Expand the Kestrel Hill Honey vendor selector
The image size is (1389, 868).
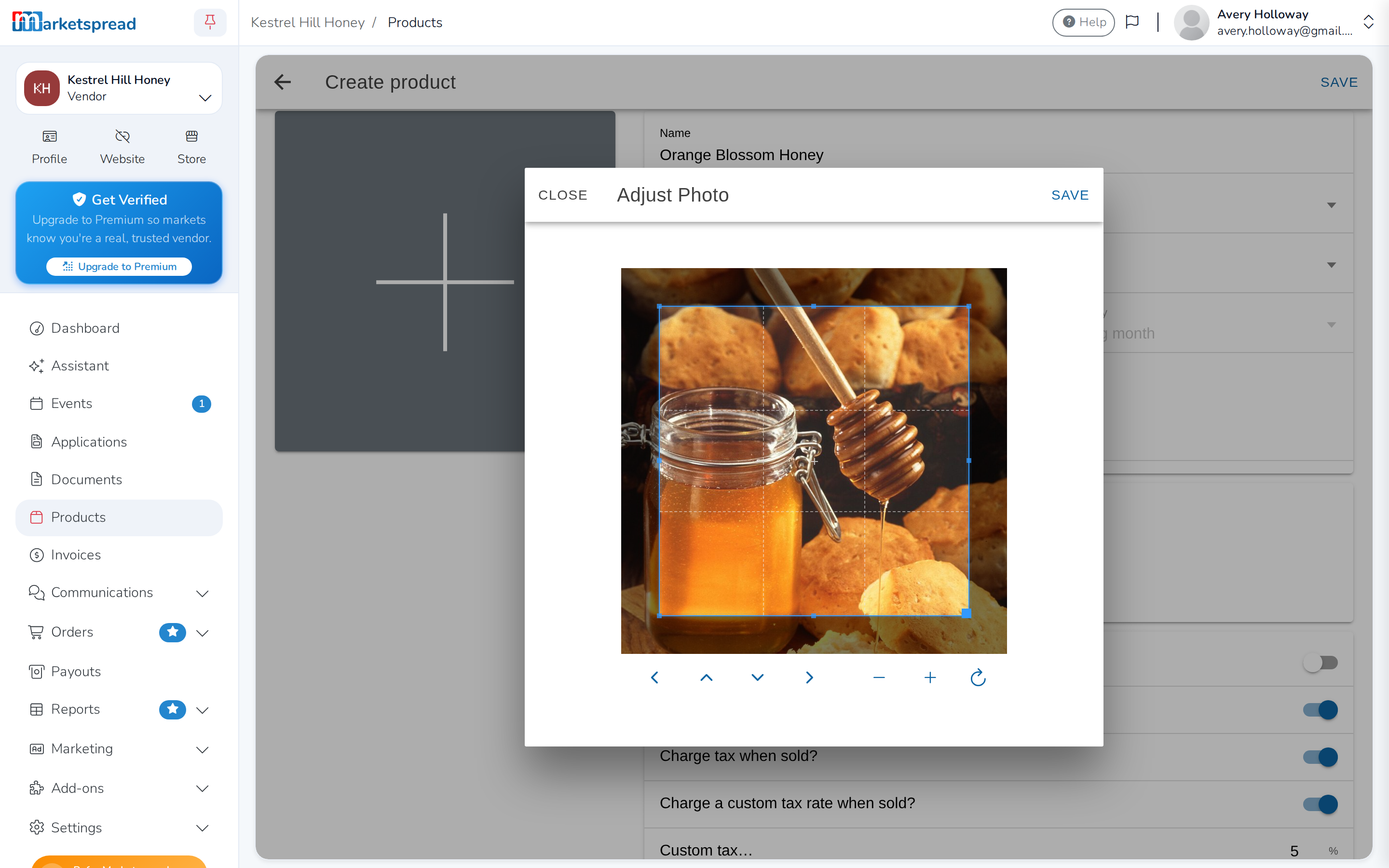pos(119,88)
